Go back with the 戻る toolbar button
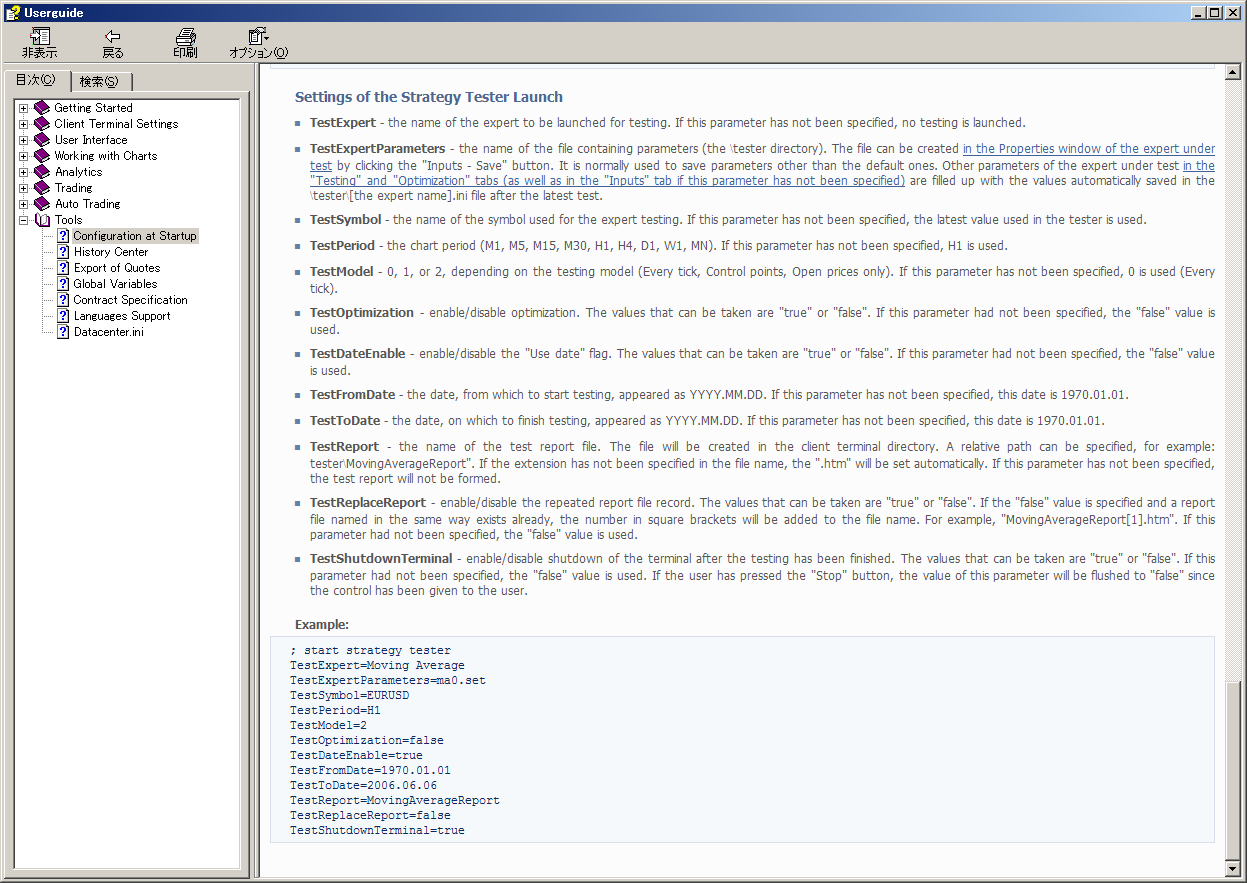The image size is (1247, 883). (x=113, y=43)
